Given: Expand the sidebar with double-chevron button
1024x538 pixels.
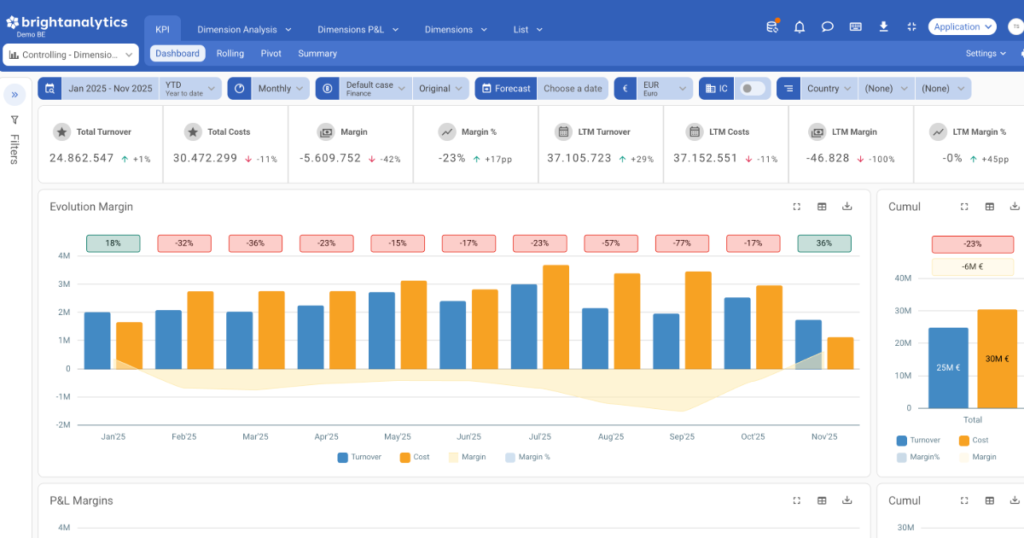Looking at the screenshot, I should (x=15, y=95).
